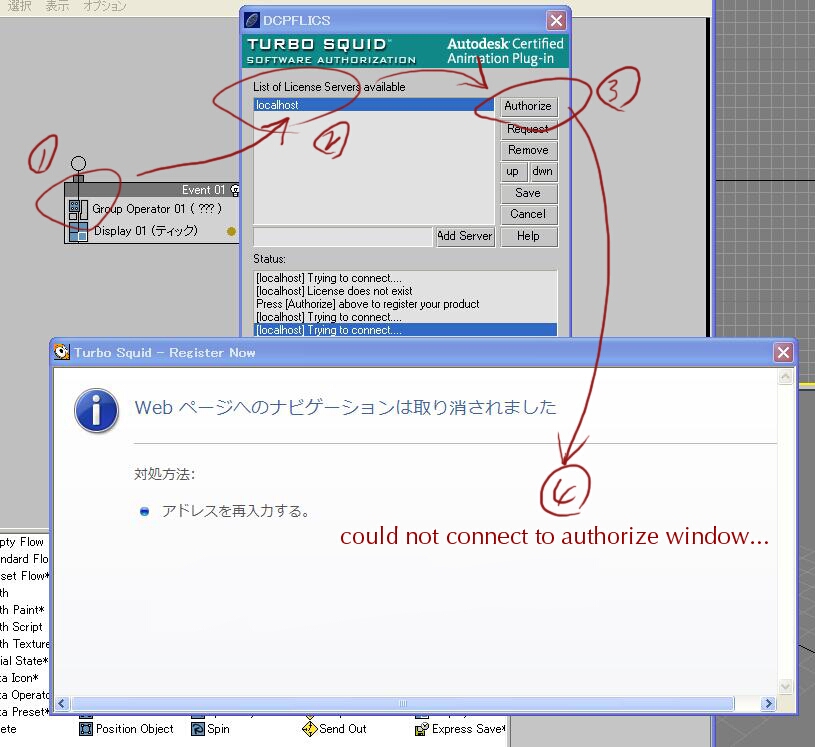Click the Display 01 operator icon
Viewport: 815px width, 747px height.
coord(78,231)
